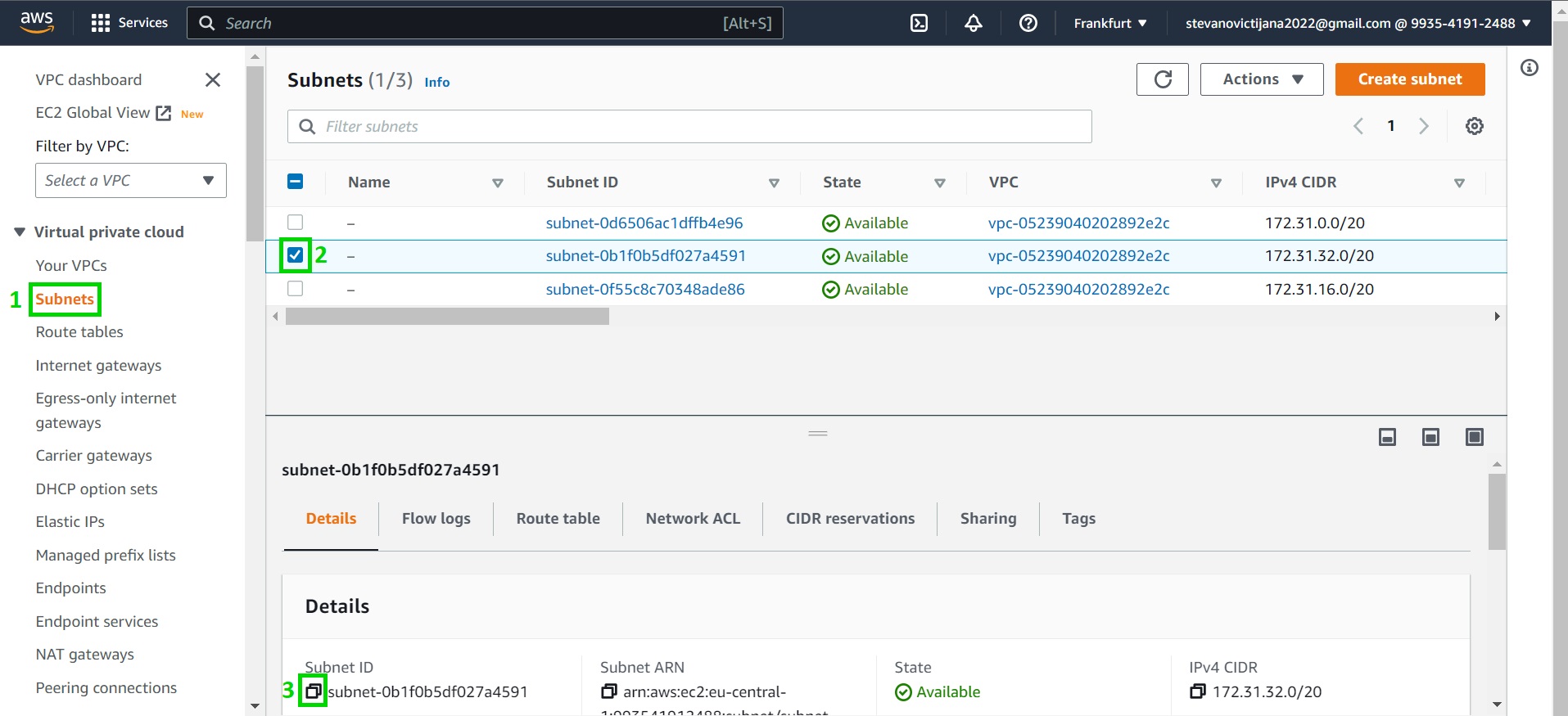Copy the IPv4 CIDR 172.31.32.0/20 in details
Image resolution: width=1568 pixels, height=716 pixels.
click(1197, 691)
